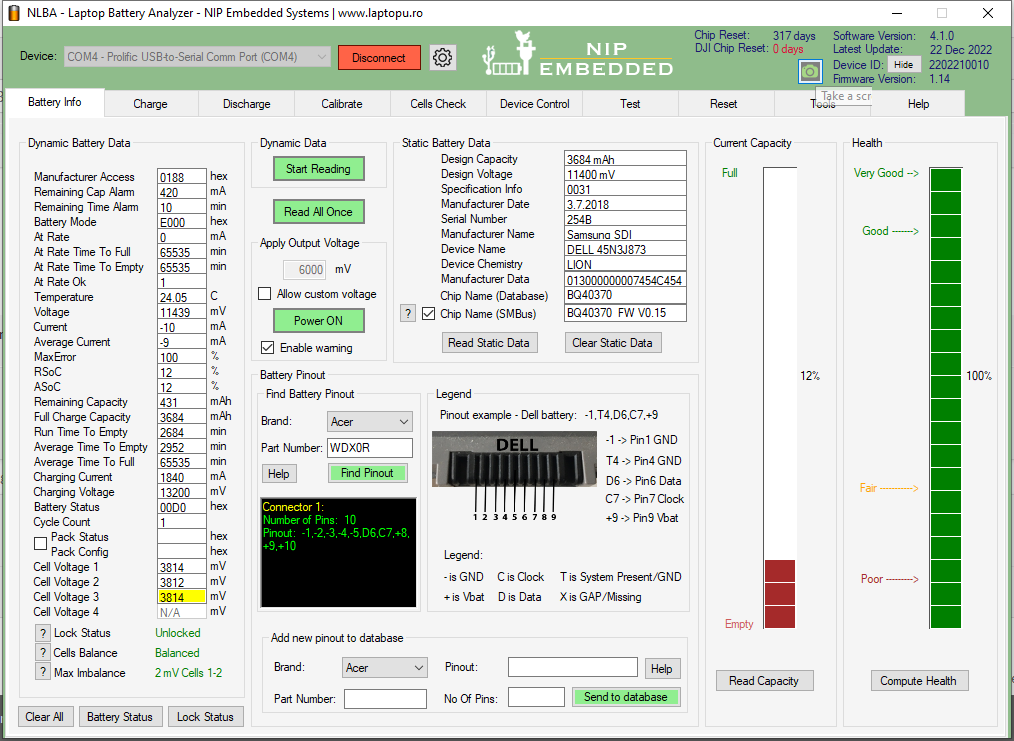1014x741 pixels.
Task: Click Help button next to the Pinout field
Action: coord(661,669)
